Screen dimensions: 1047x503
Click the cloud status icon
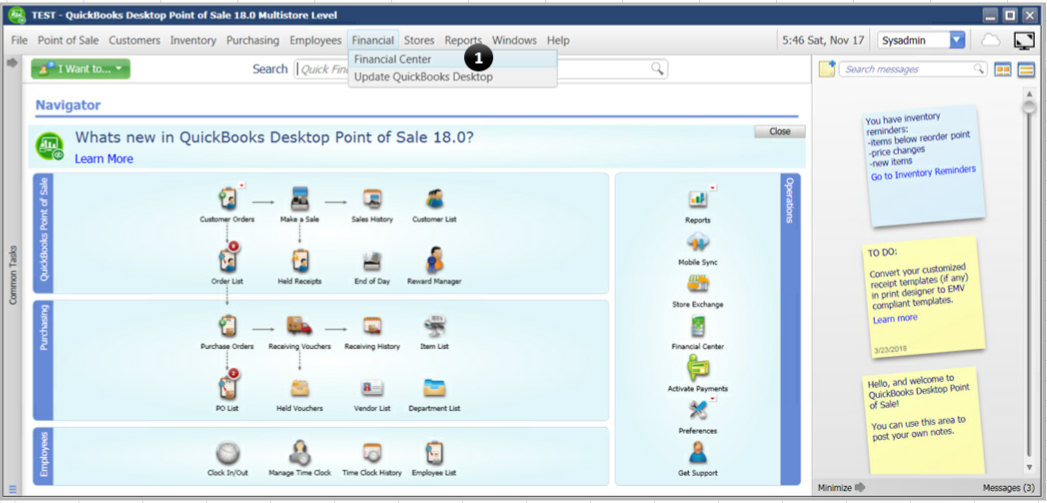(990, 40)
